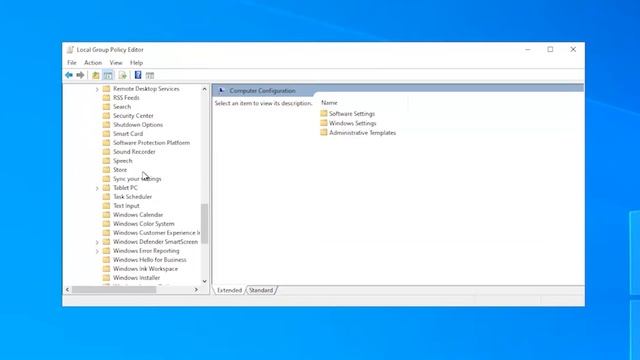Open the File menu
Image resolution: width=640 pixels, height=360 pixels.
tap(72, 62)
